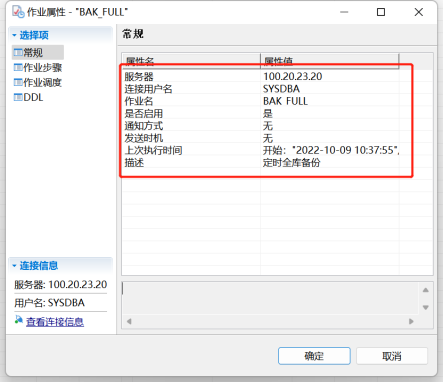Click the icon beside 作业步骤 item
Image resolution: width=444 pixels, height=382 pixels.
[18, 67]
